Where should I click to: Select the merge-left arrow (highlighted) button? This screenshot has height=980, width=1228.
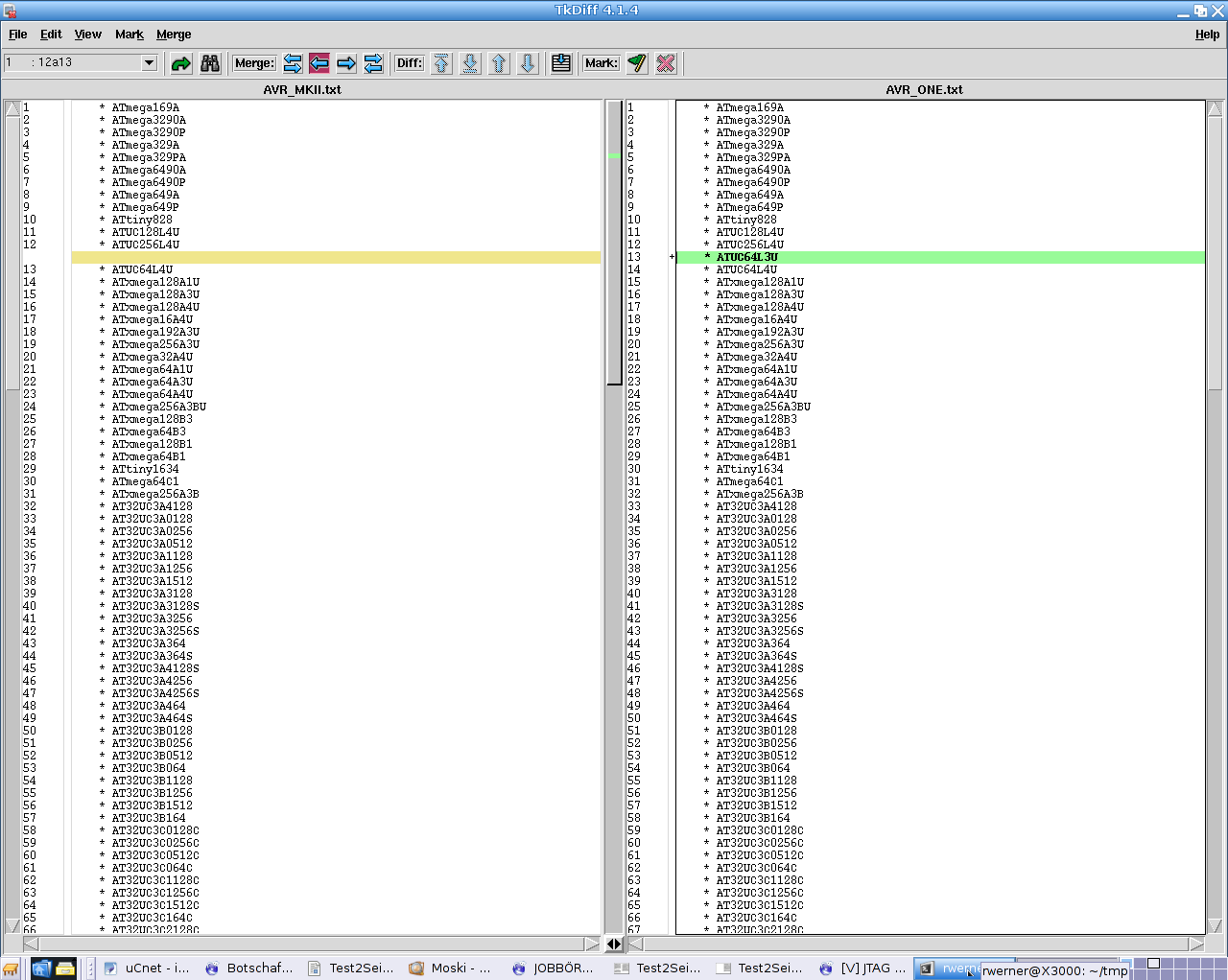click(x=319, y=63)
